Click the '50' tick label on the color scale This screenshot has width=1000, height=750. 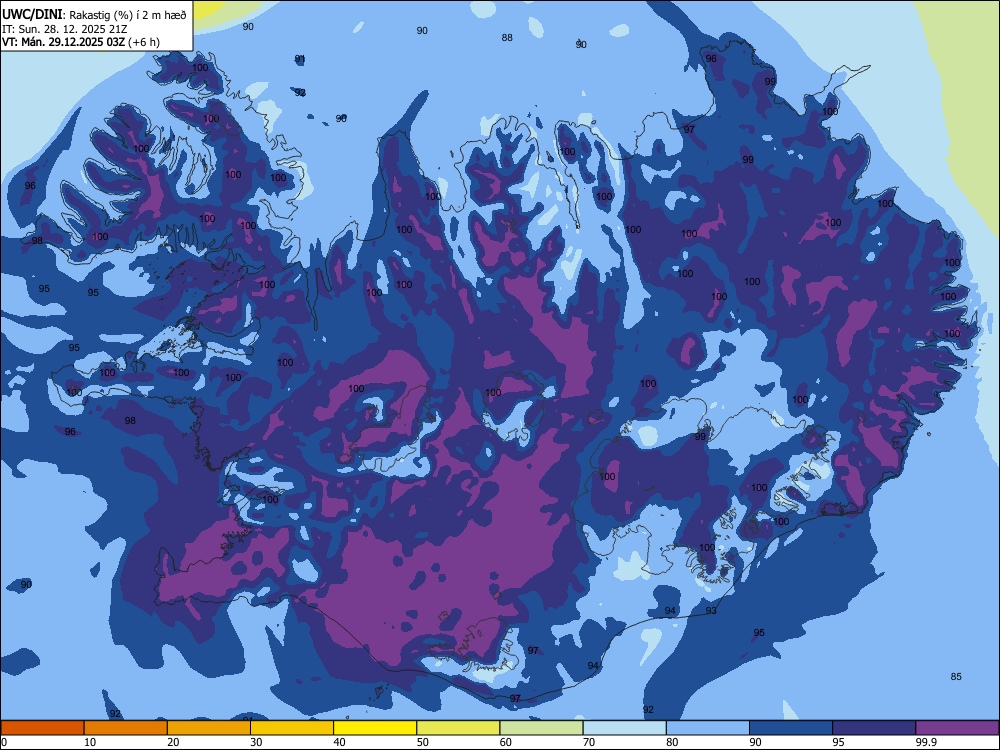(x=423, y=742)
